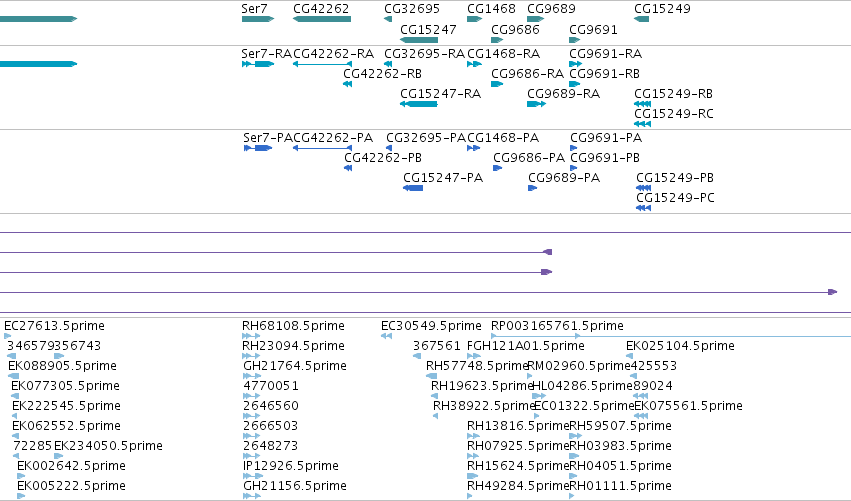Select the CG15247 gene feature bar
The image size is (851, 501).
tap(419, 40)
